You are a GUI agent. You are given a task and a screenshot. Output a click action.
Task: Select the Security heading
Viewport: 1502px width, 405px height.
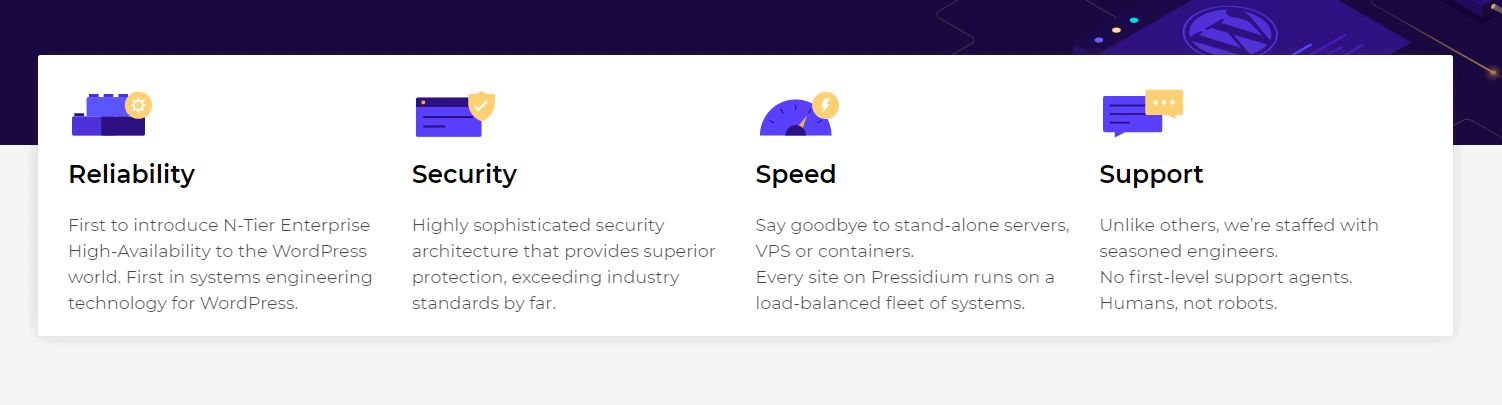pos(464,174)
